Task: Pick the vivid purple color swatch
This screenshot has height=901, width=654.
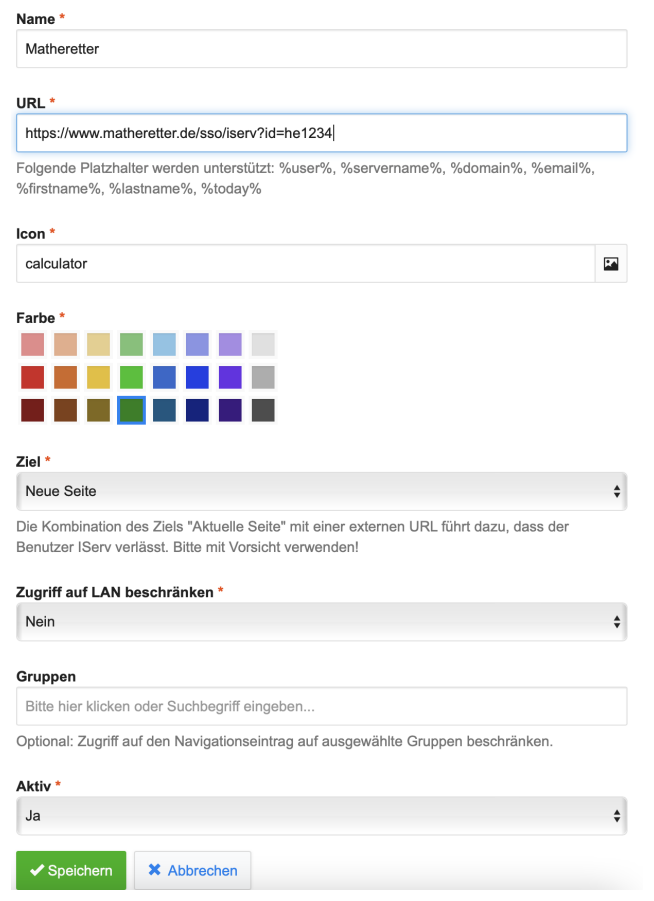Action: 230,377
